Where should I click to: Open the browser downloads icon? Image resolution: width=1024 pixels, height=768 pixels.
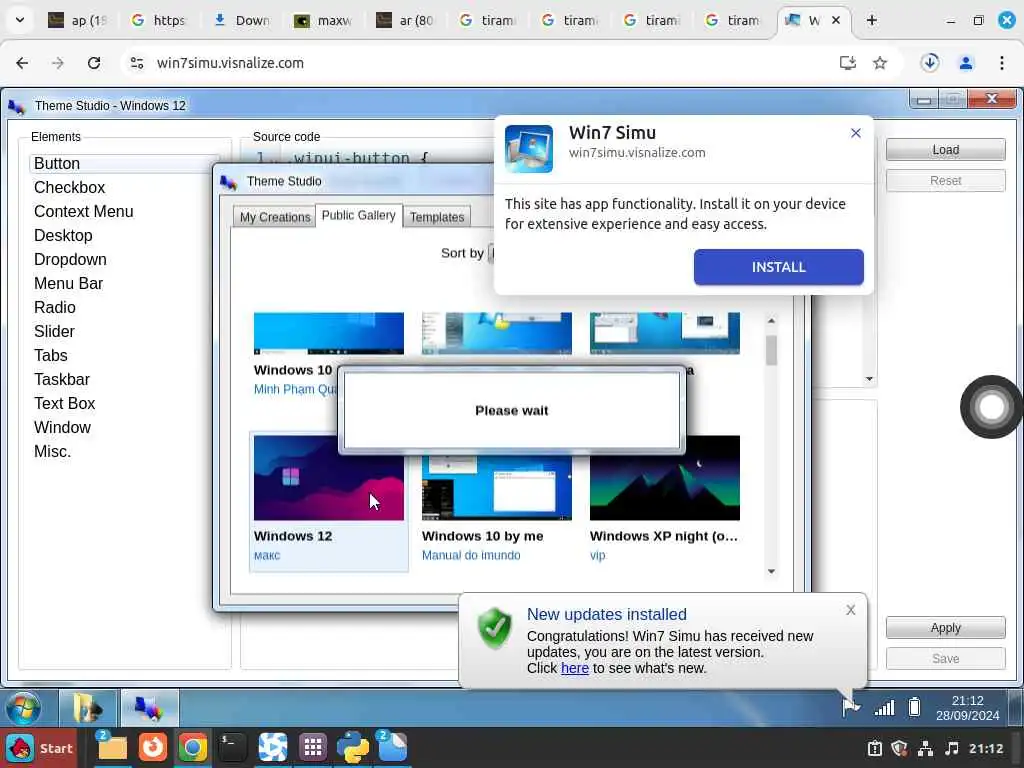pos(930,63)
